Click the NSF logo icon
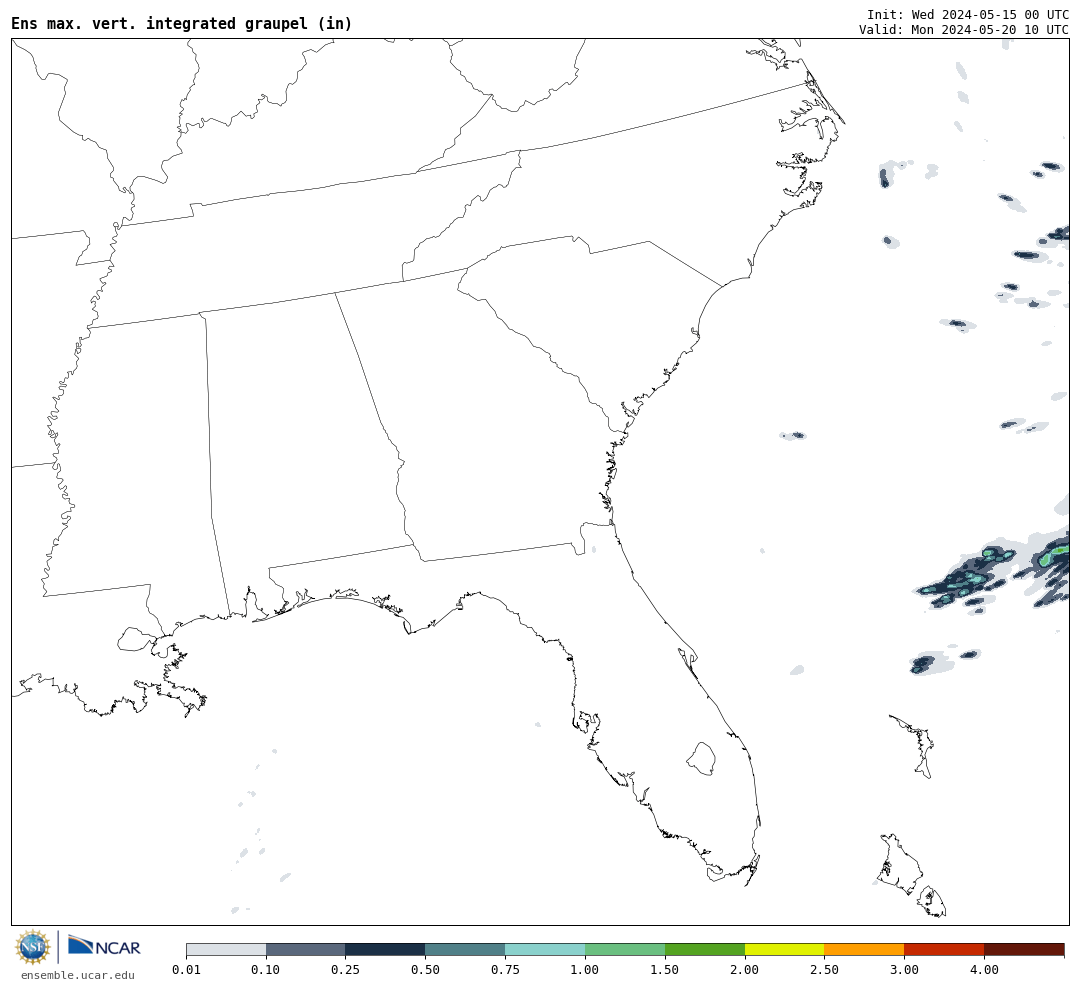The image size is (1080, 988). tap(33, 947)
